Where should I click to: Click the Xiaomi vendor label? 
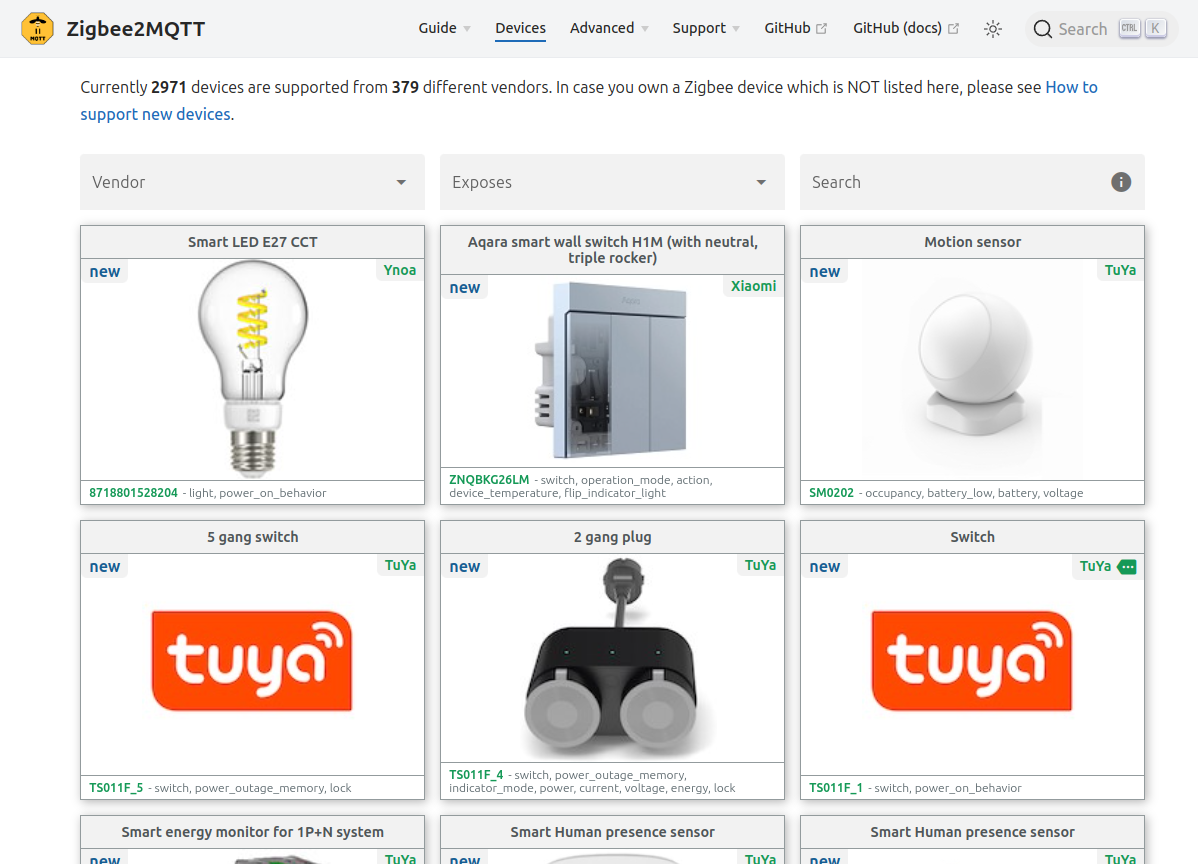click(x=753, y=286)
